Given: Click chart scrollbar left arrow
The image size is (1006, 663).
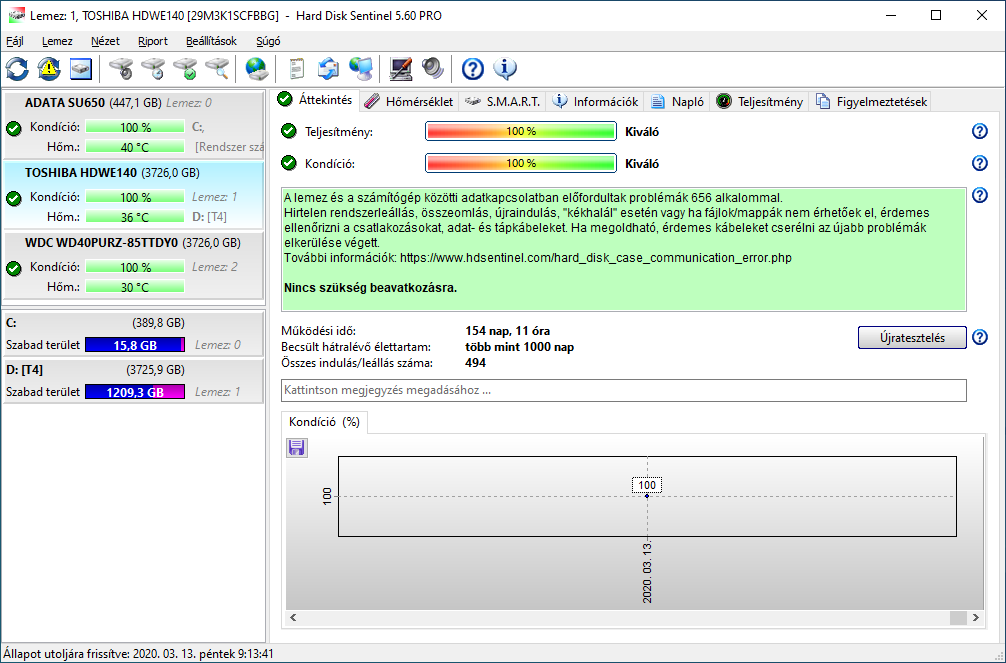Looking at the screenshot, I should [293, 617].
